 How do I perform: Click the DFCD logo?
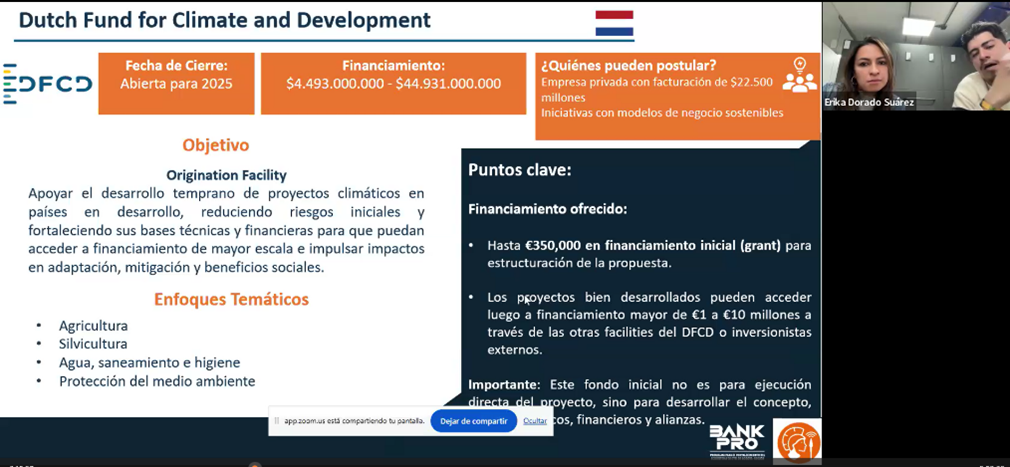48,84
